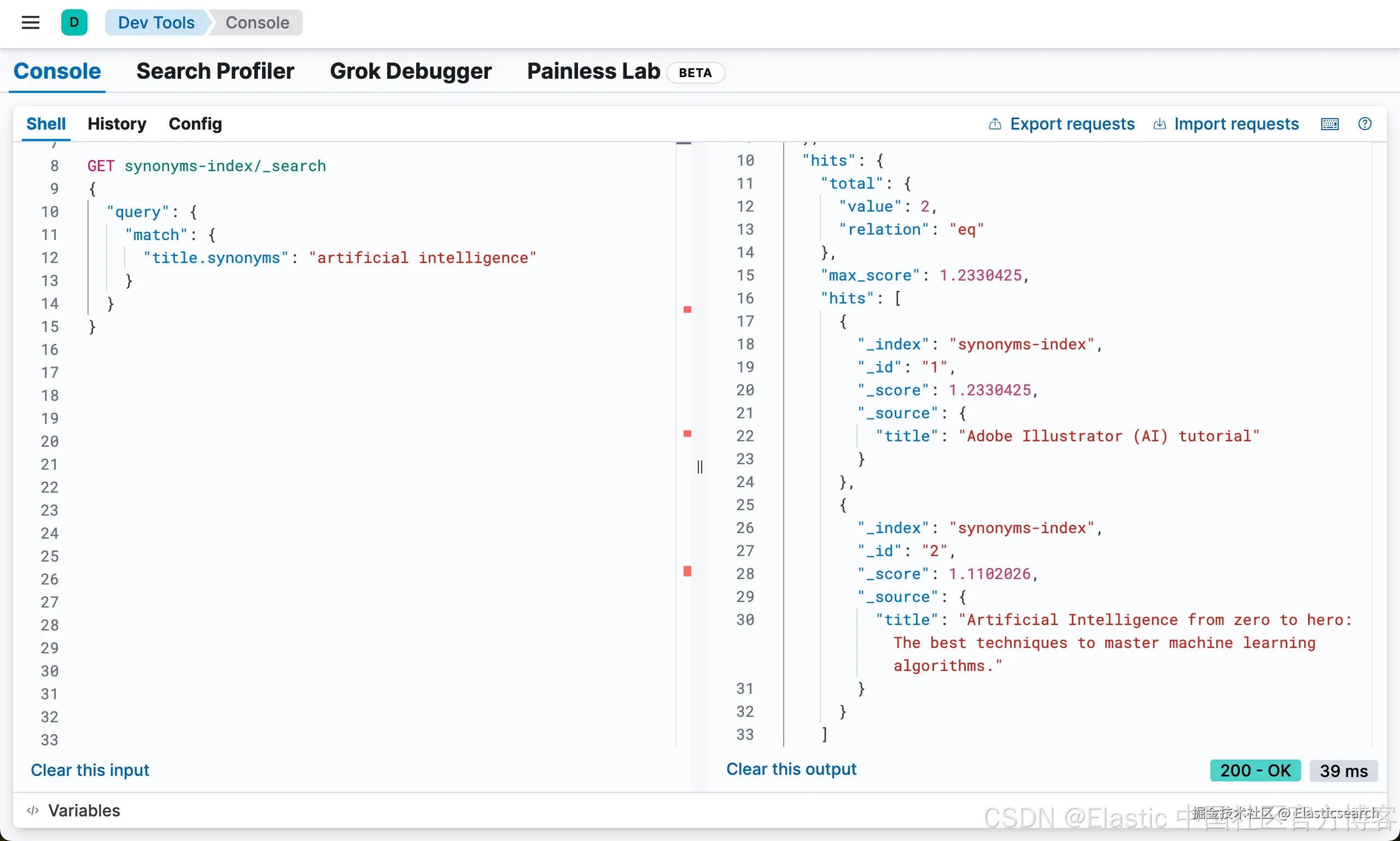Expand the Variables section
Viewport: 1400px width, 841px height.
pyautogui.click(x=84, y=810)
